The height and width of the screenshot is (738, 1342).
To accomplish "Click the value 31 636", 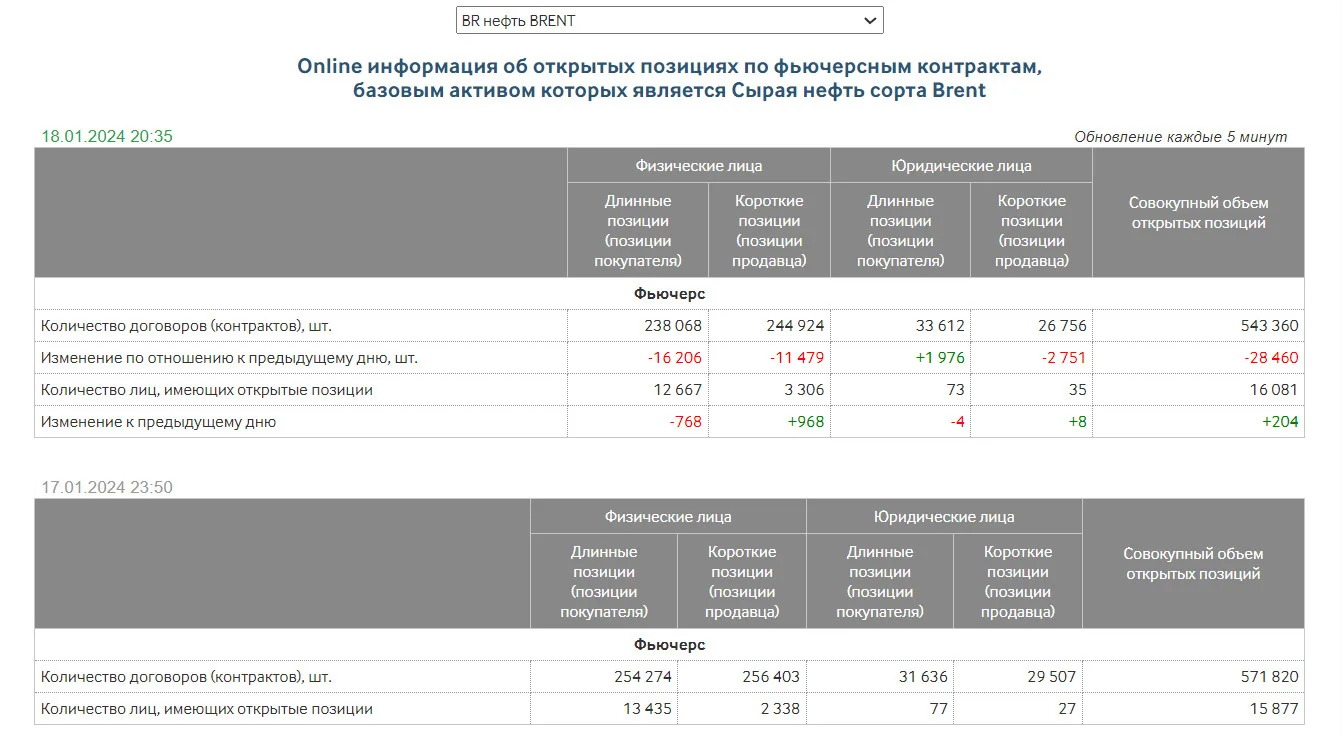I will pos(923,677).
